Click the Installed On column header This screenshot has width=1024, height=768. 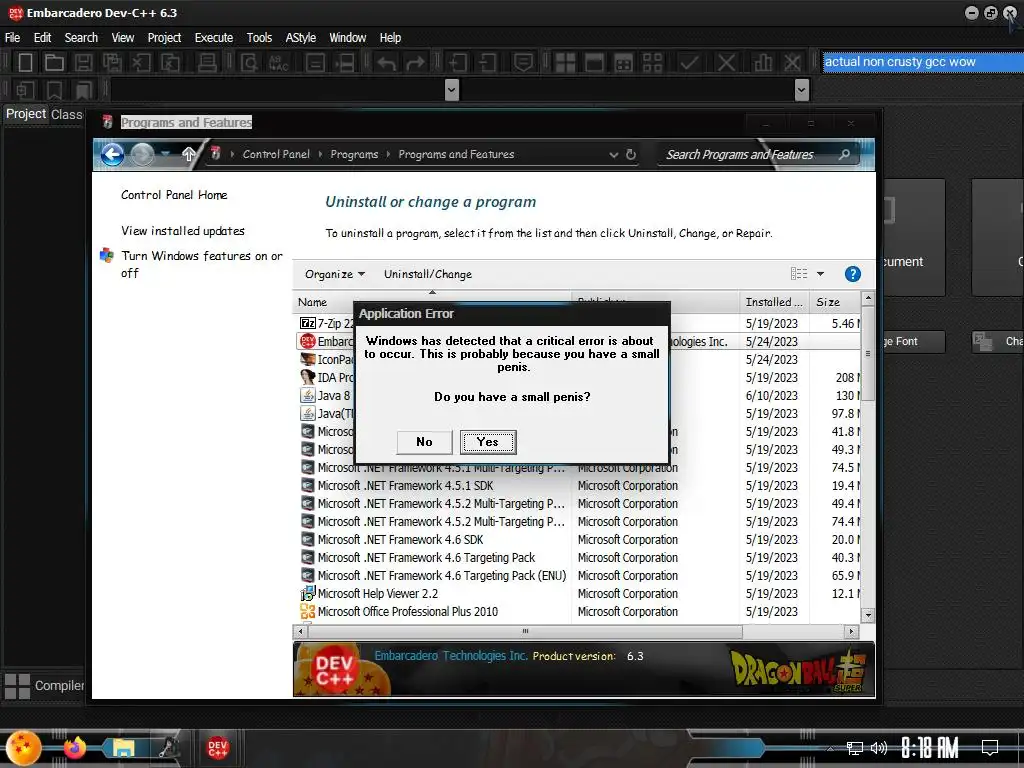click(x=774, y=302)
